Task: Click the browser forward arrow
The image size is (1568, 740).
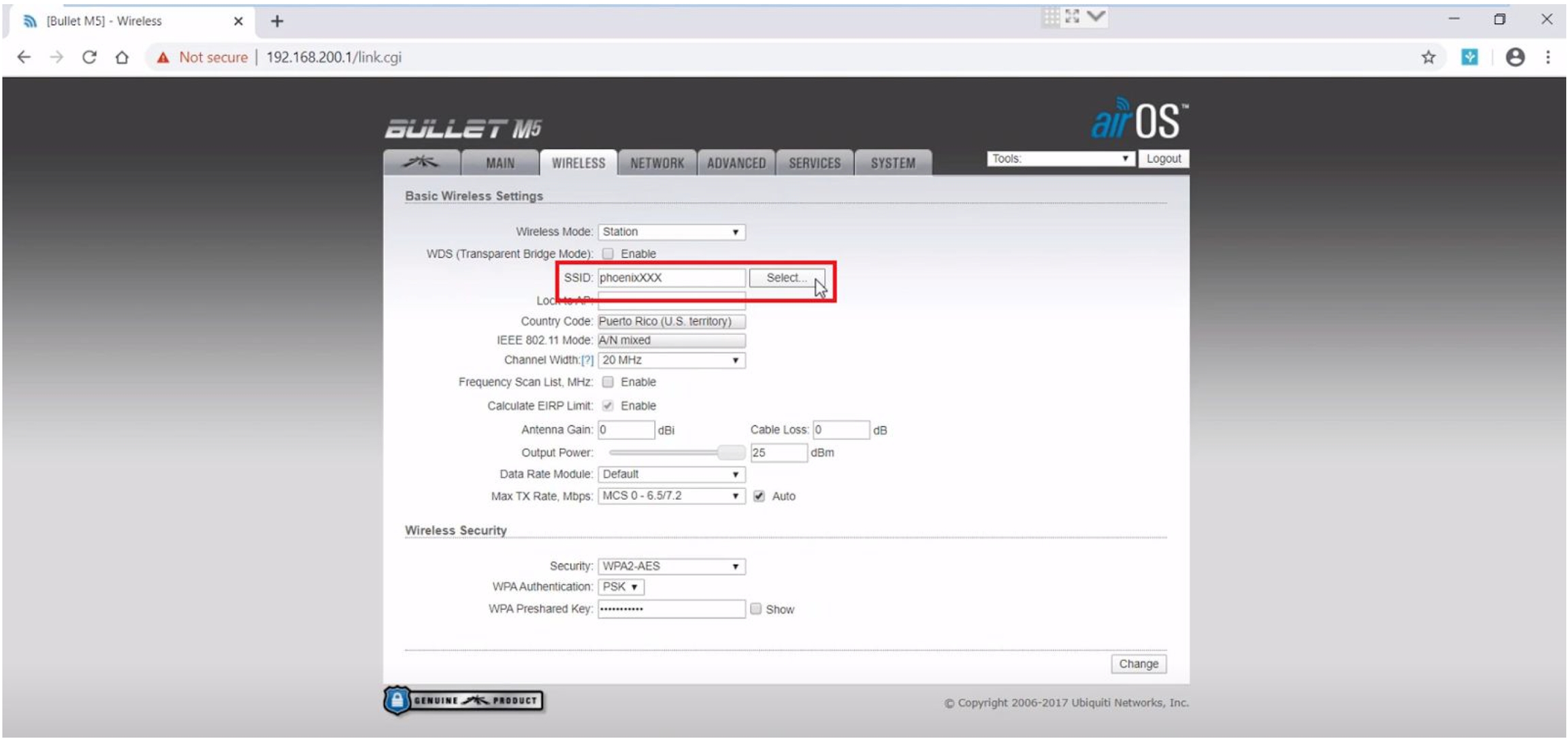Action: [56, 57]
